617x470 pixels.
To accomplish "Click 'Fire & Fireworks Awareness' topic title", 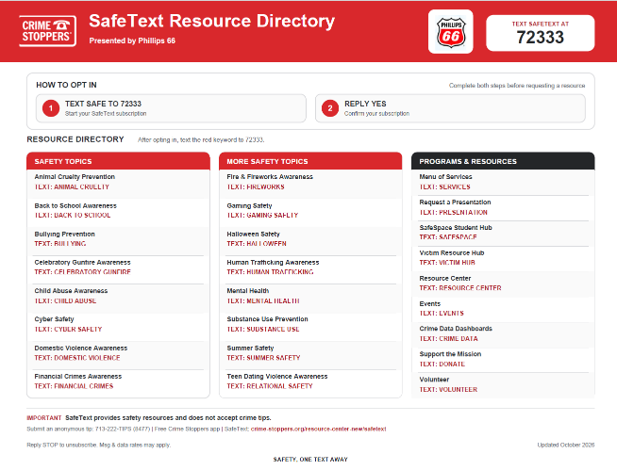I will pos(270,177).
